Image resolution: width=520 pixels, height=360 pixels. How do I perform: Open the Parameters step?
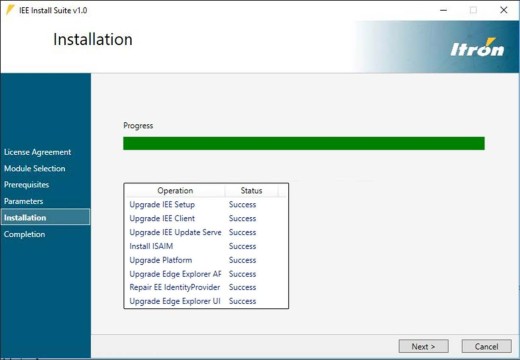point(24,201)
